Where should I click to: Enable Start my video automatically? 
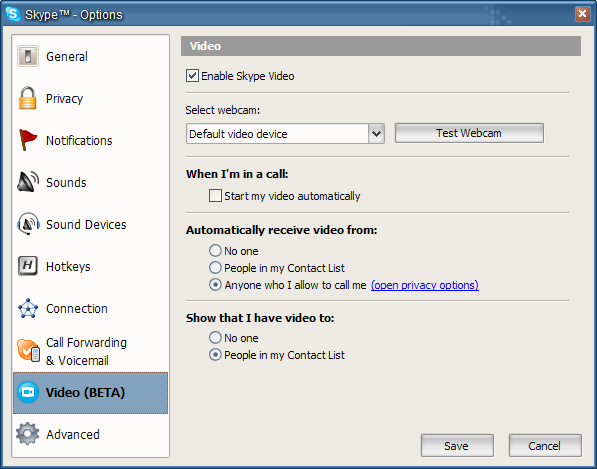pos(215,196)
